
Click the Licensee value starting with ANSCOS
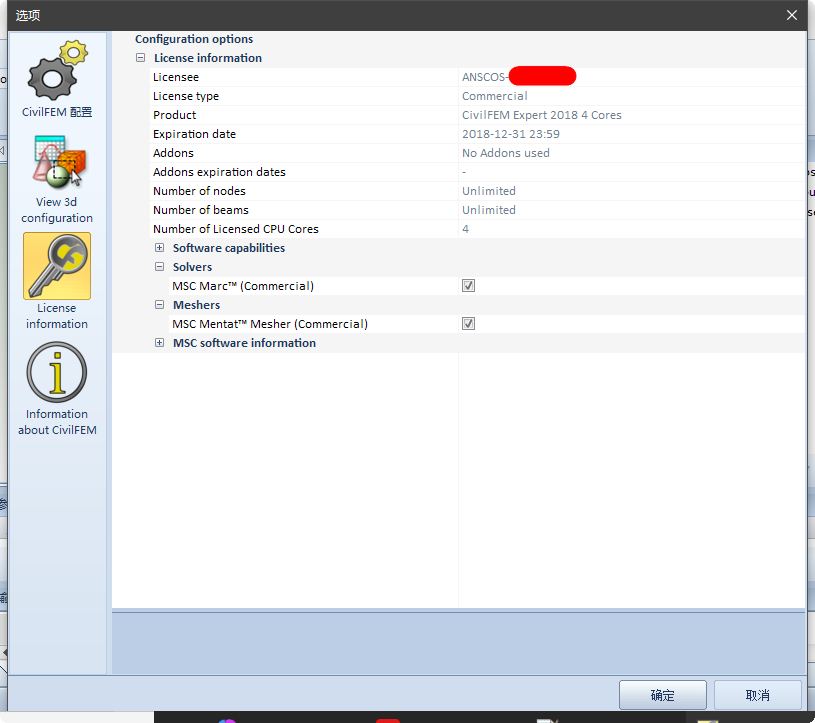(519, 77)
